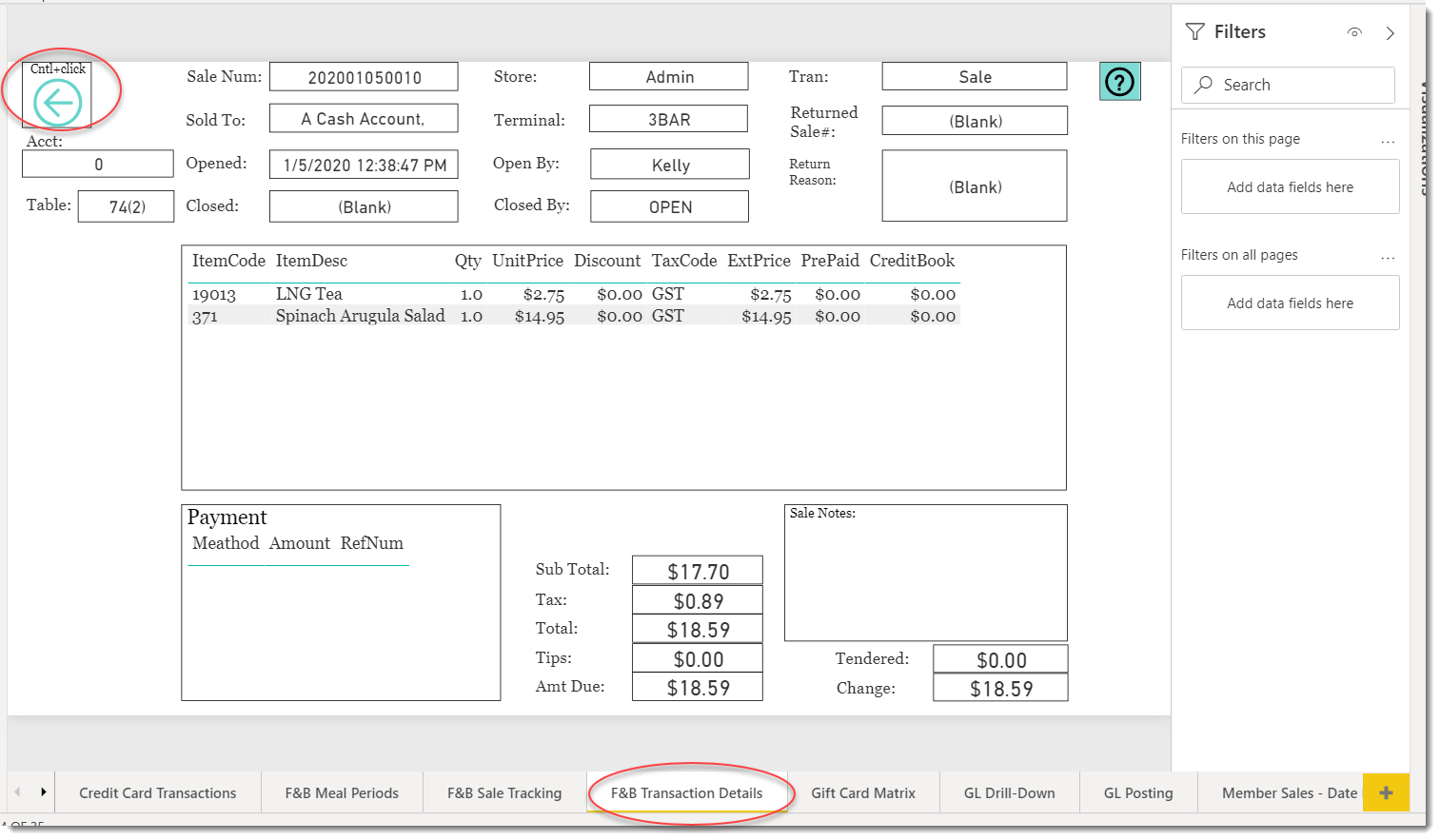Select the Spinach Arugula Salad row
The width and height of the screenshot is (1440, 840).
[574, 316]
